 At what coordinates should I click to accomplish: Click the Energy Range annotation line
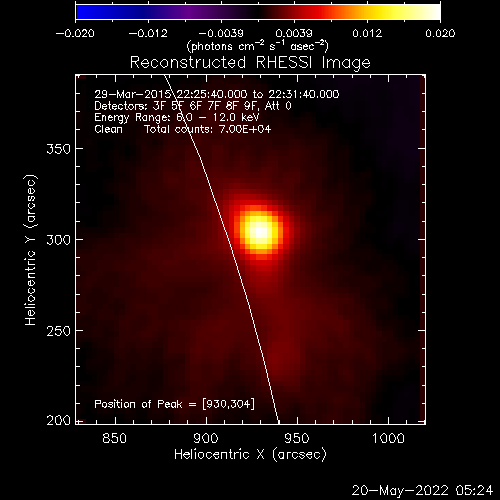(x=177, y=117)
